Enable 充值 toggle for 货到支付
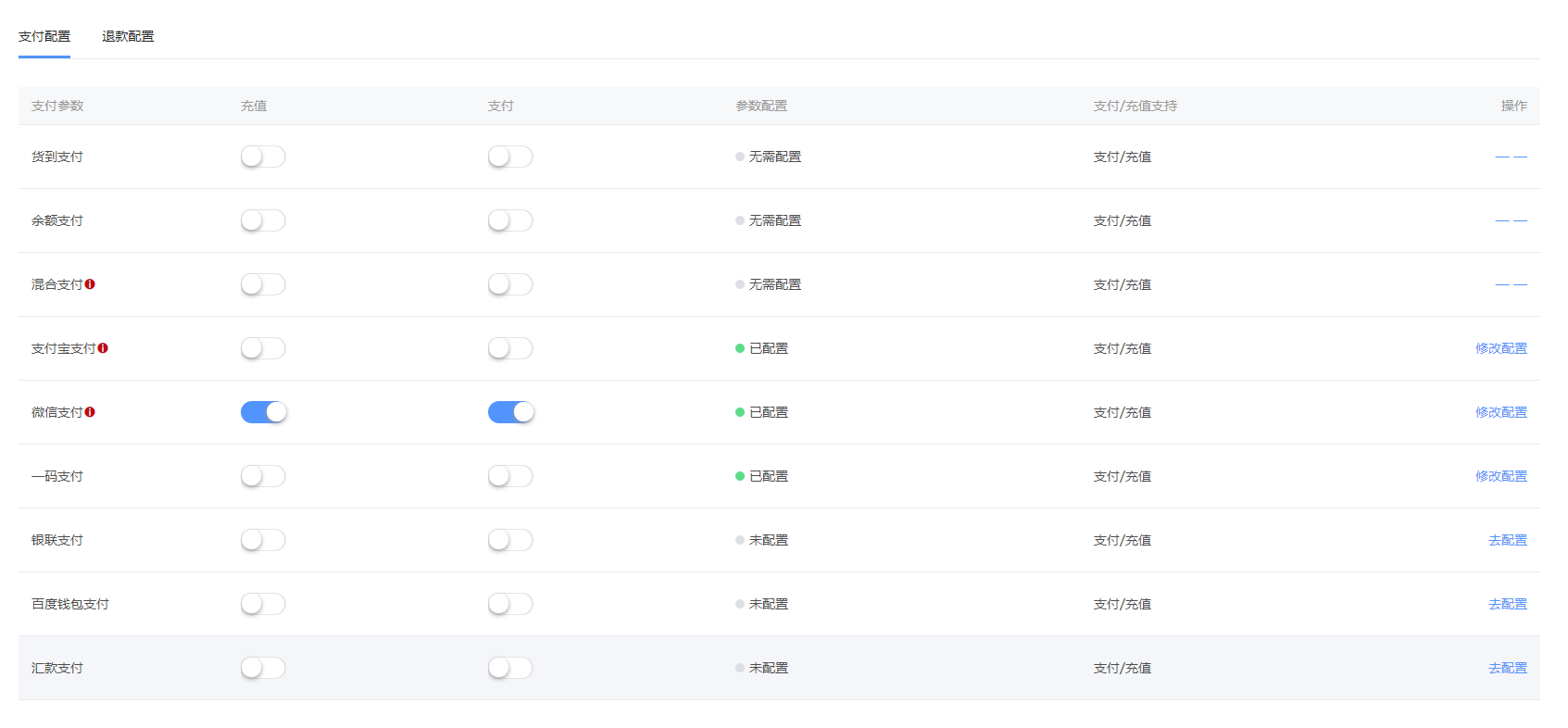1568x728 pixels. coord(263,157)
